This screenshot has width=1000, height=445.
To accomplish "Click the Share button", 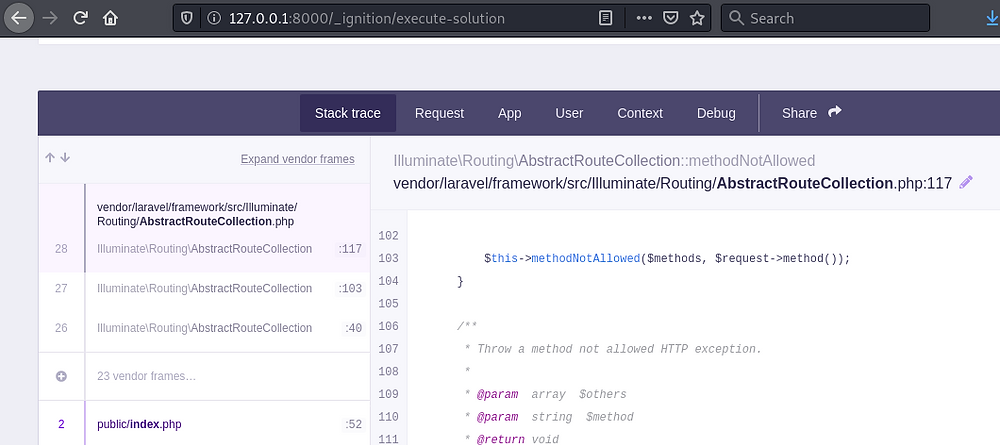I will point(811,113).
